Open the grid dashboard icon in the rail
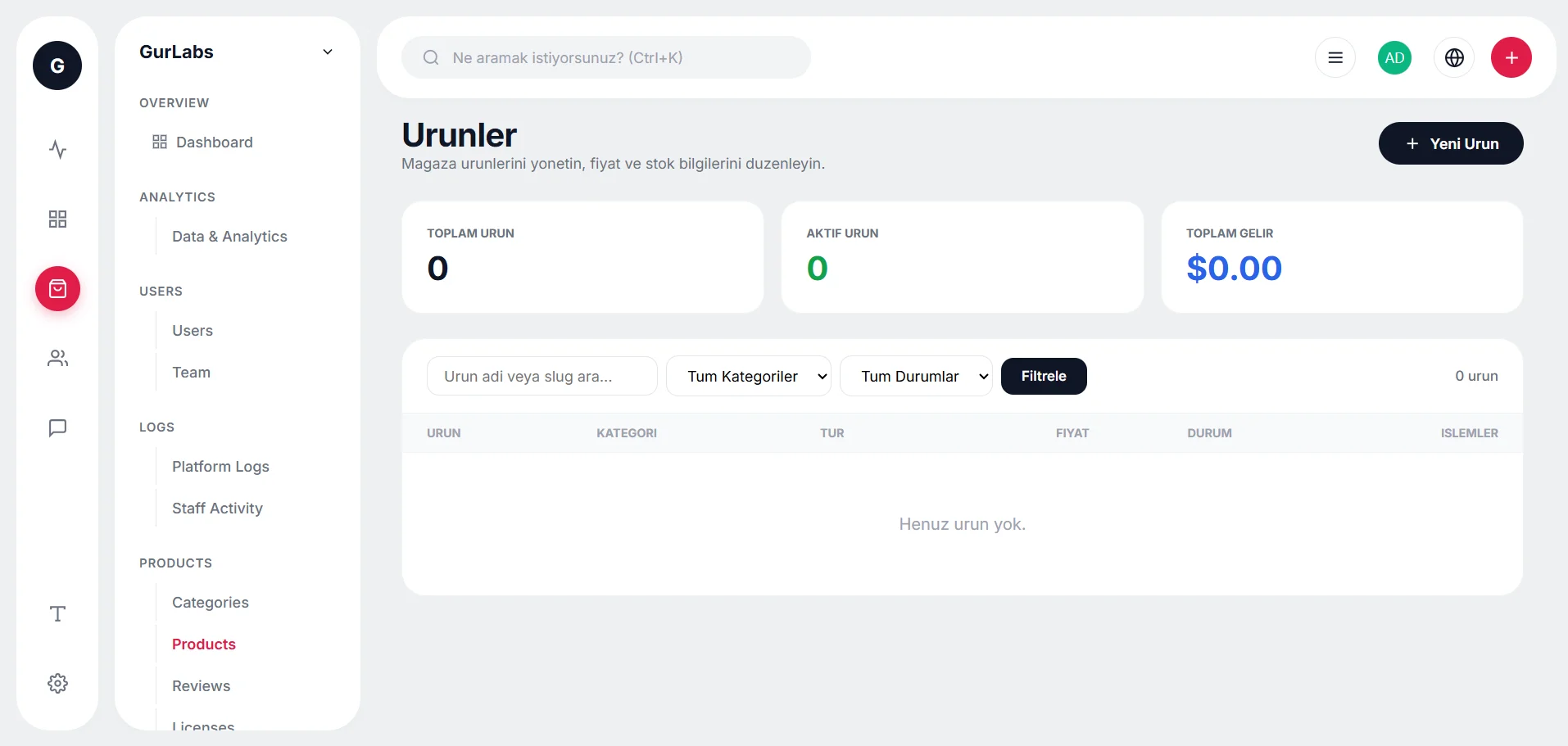The height and width of the screenshot is (746, 1568). coord(57,219)
